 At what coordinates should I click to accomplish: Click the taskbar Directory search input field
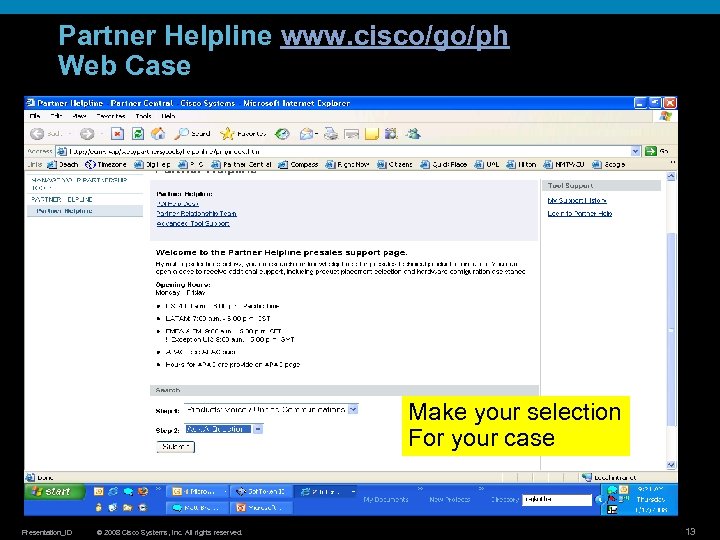tap(557, 500)
